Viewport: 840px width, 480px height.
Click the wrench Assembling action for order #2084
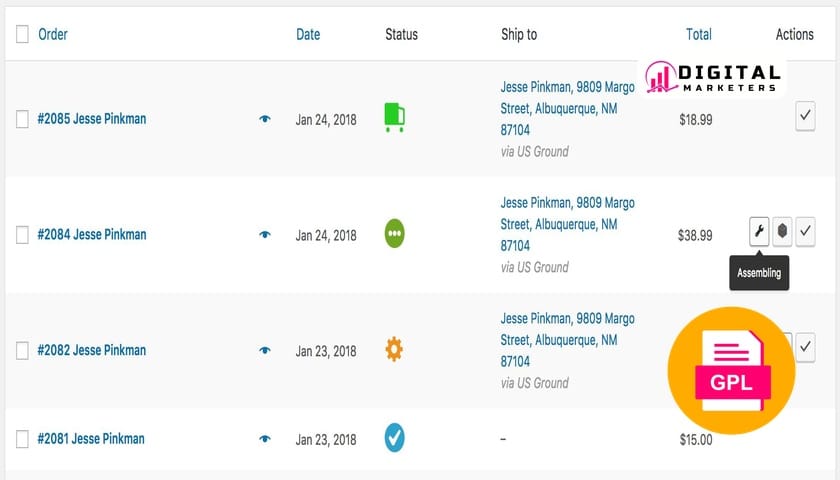point(759,231)
